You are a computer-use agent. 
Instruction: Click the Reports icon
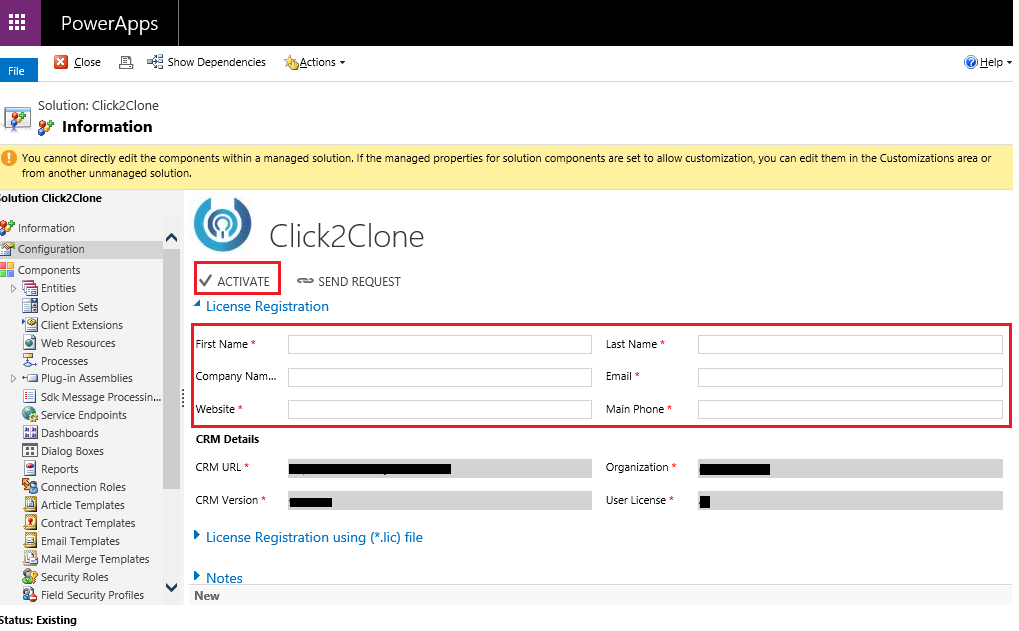tap(30, 469)
